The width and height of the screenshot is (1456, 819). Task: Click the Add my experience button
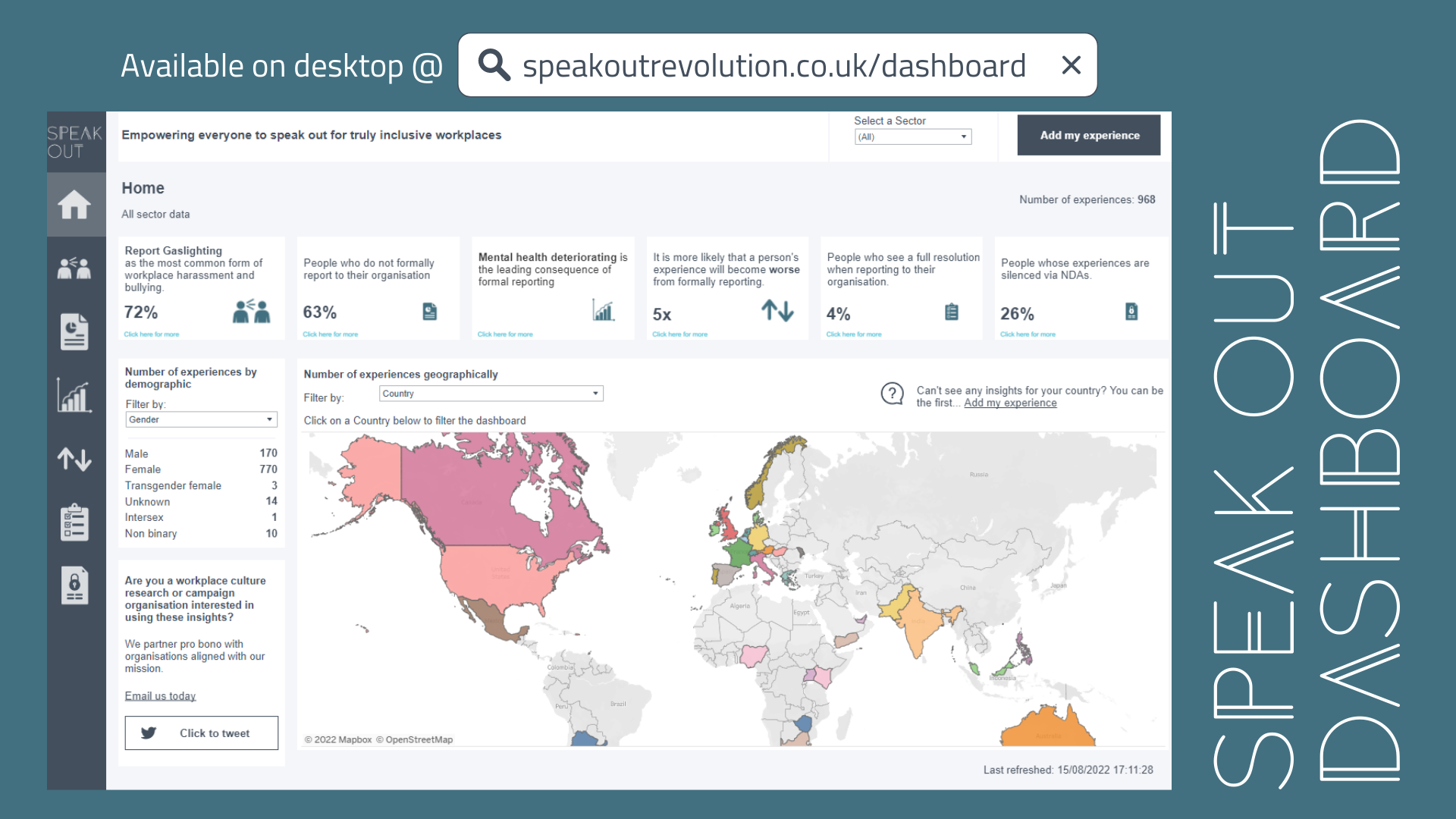(x=1088, y=134)
